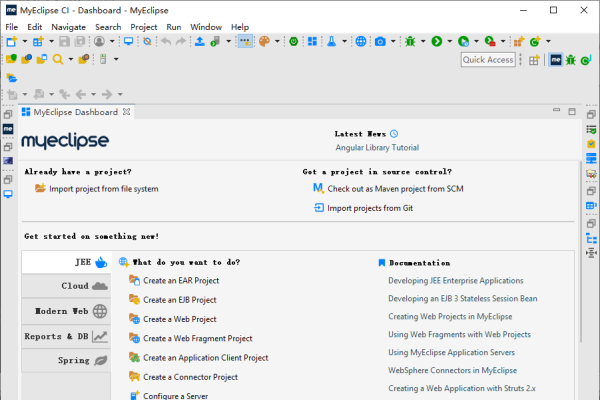Viewport: 600px width, 400px height.
Task: Open the Navigate menu
Action: click(x=68, y=27)
